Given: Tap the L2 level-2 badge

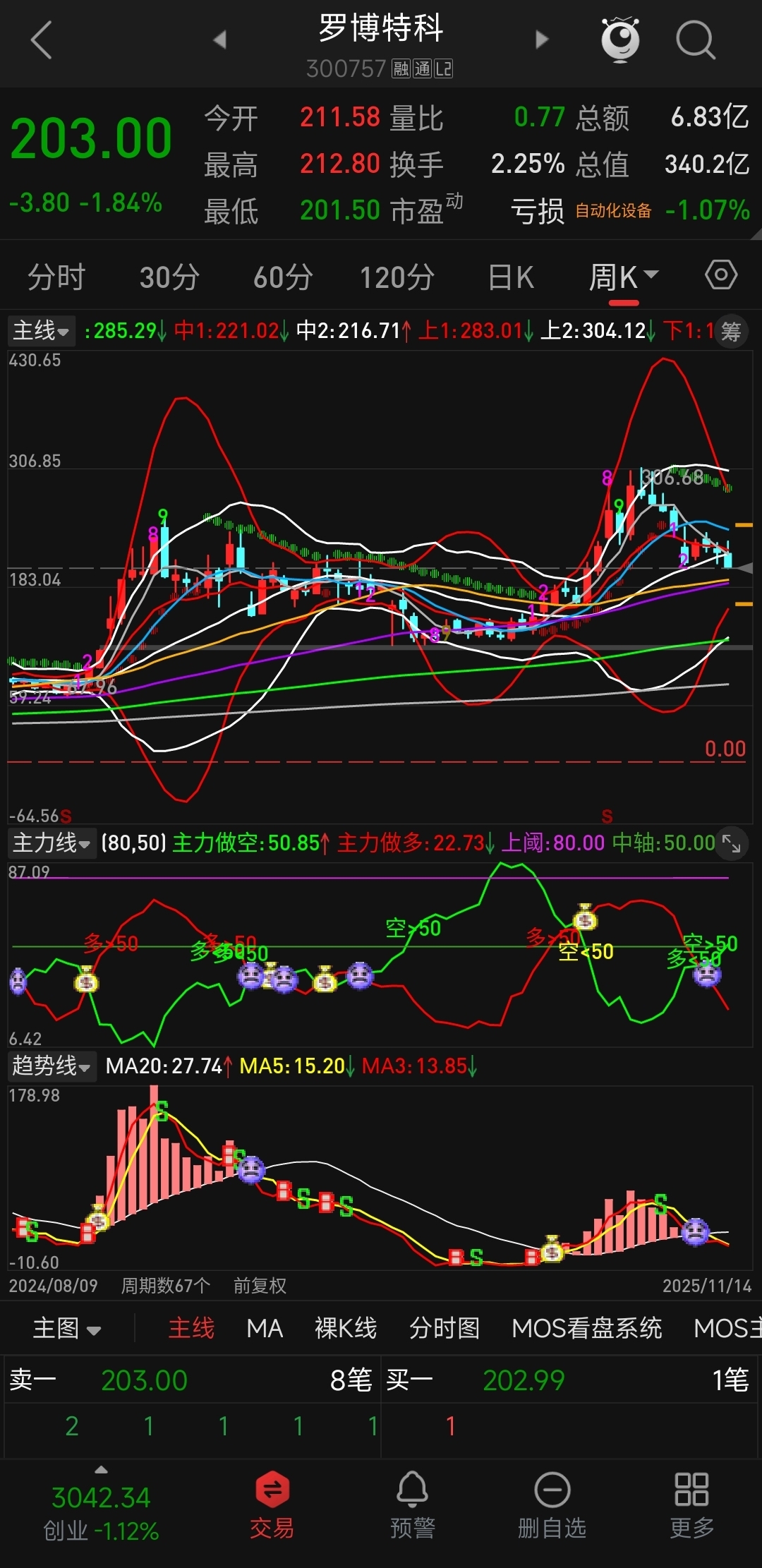Looking at the screenshot, I should coord(443,68).
